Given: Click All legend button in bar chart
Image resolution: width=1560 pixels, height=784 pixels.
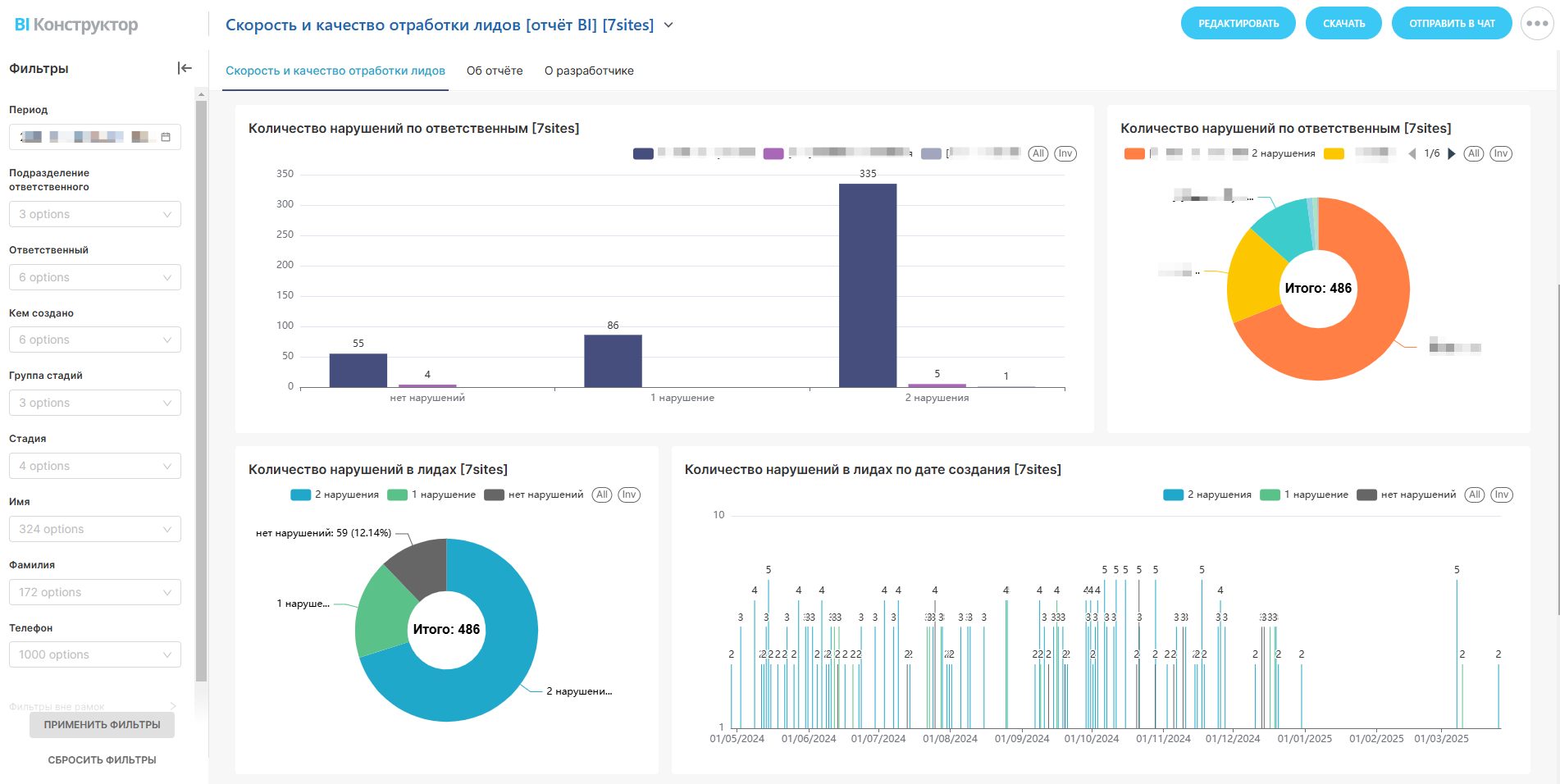Looking at the screenshot, I should 1038,153.
